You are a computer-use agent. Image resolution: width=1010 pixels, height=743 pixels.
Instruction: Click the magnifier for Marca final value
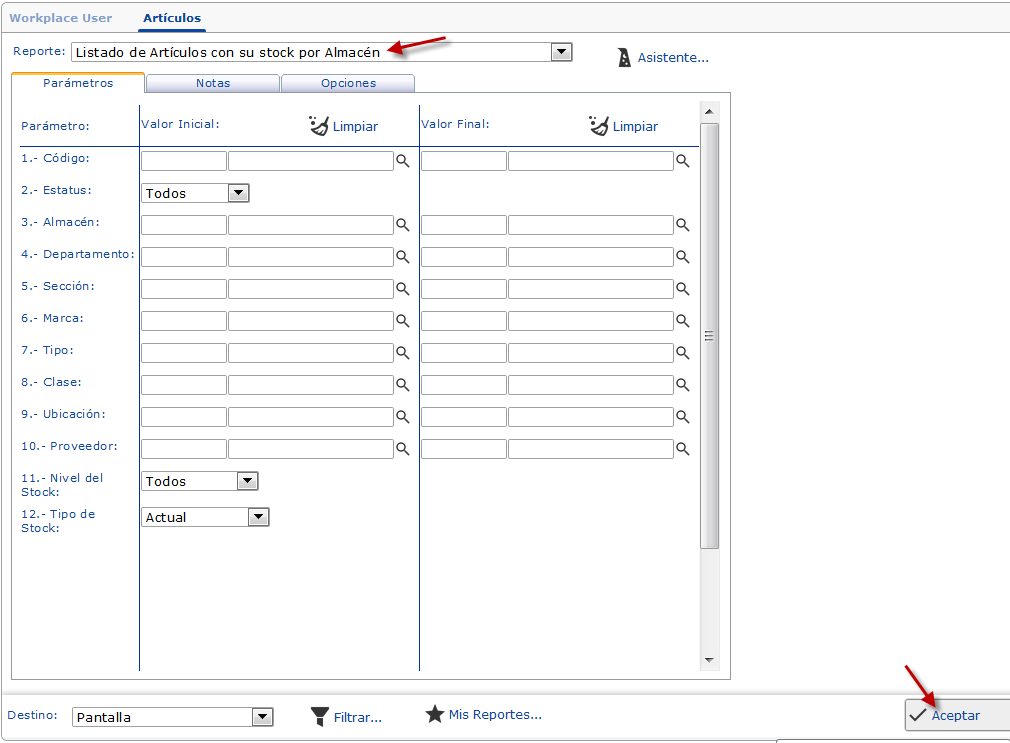point(682,321)
